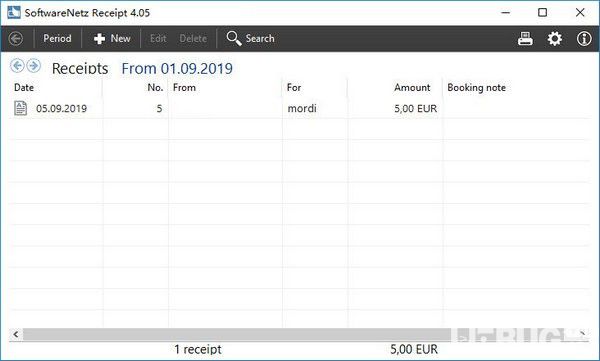Click the Booking note column header
This screenshot has width=600, height=361.
[x=476, y=88]
